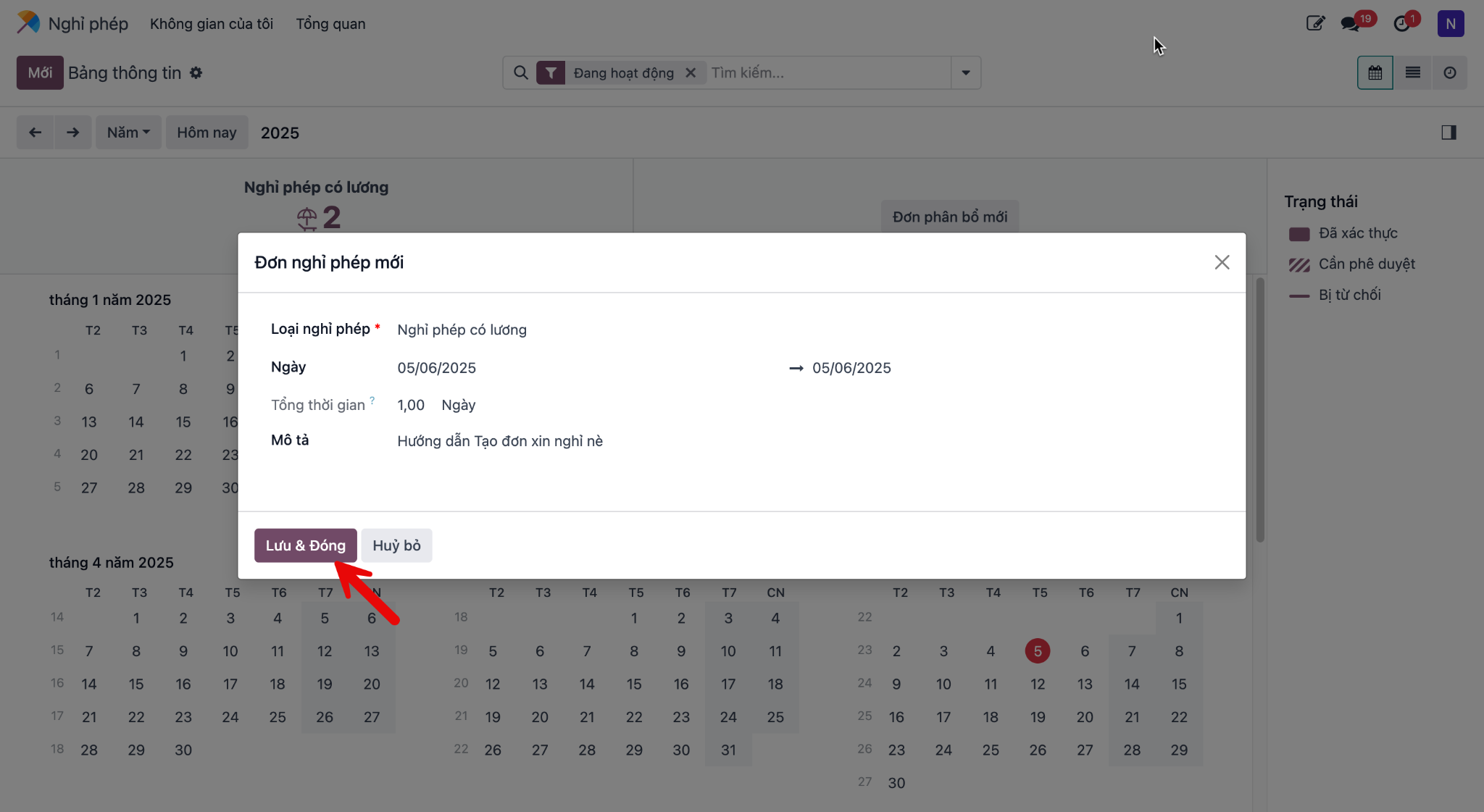Open the messages icon with 19 badge
Image resolution: width=1484 pixels, height=812 pixels.
[1350, 23]
